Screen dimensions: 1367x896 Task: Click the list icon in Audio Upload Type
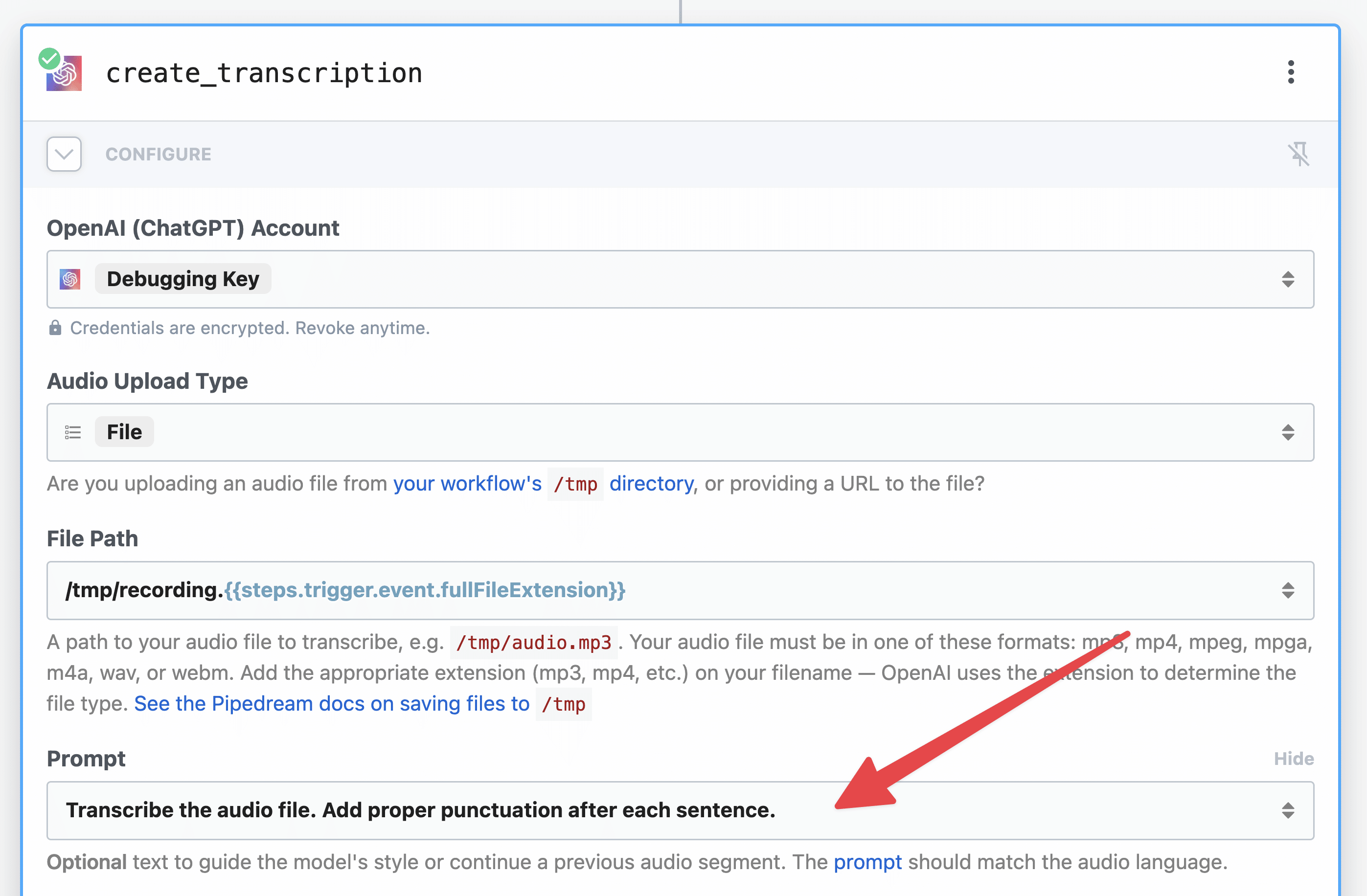click(73, 432)
